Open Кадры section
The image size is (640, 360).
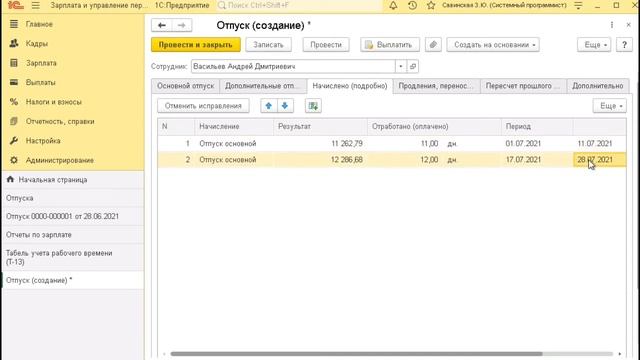click(36, 43)
